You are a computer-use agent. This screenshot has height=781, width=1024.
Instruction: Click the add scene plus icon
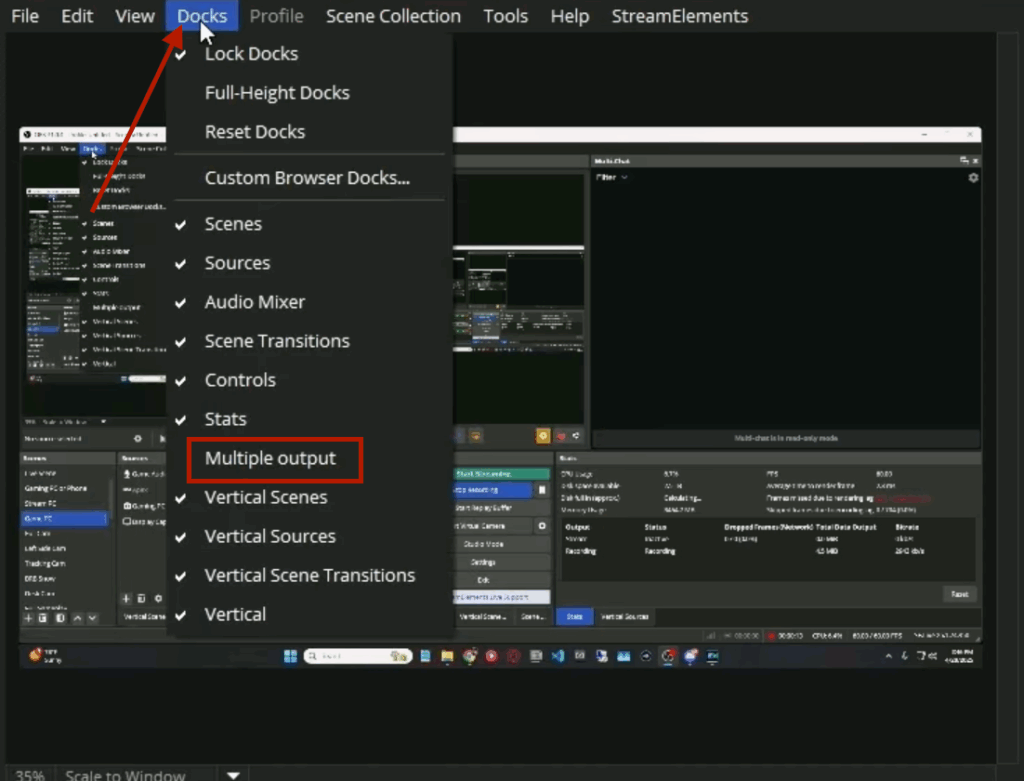point(29,618)
